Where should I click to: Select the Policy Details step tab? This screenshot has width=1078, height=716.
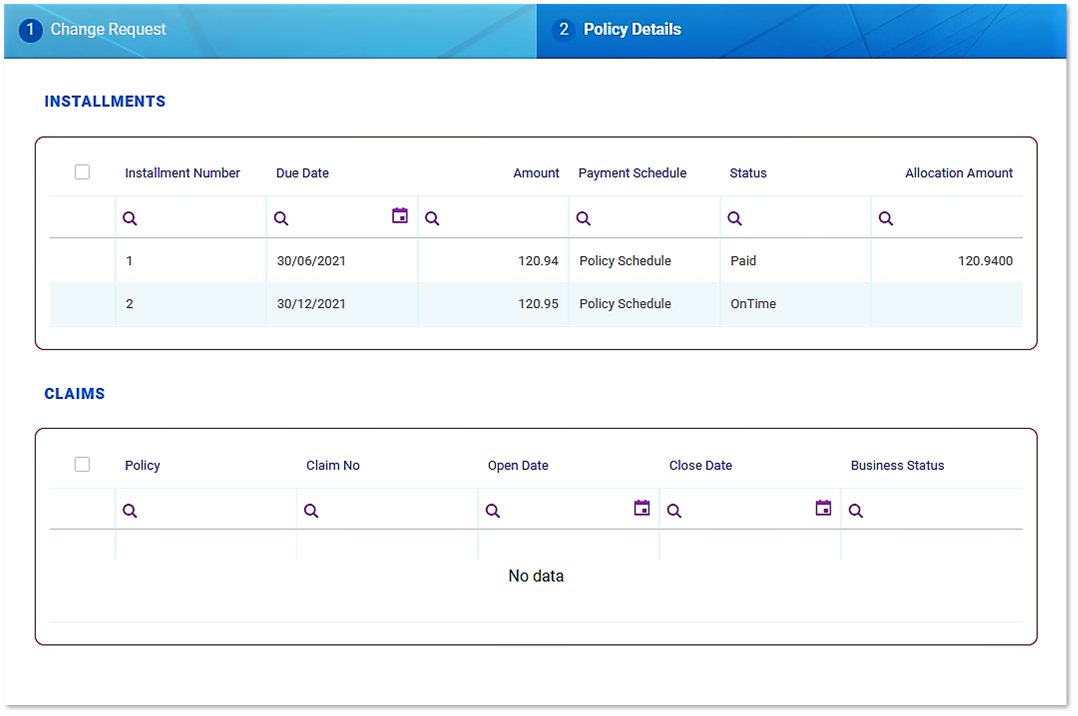pyautogui.click(x=631, y=30)
